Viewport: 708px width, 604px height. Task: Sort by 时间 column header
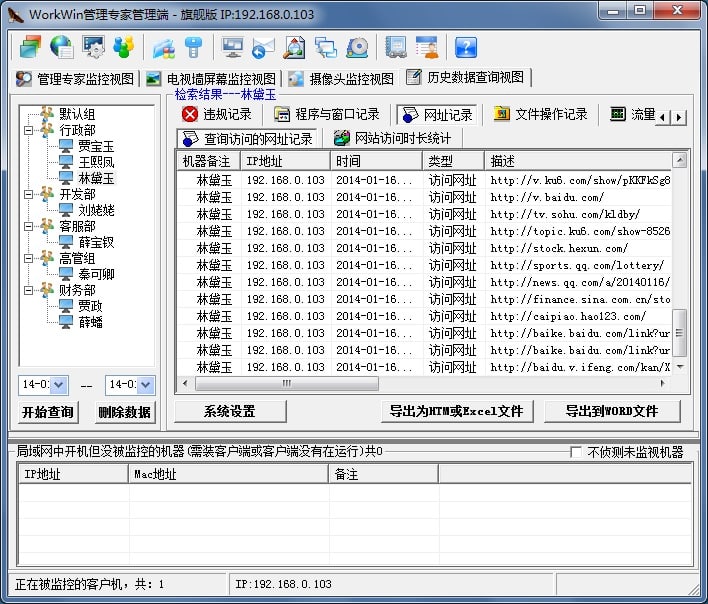pos(376,161)
